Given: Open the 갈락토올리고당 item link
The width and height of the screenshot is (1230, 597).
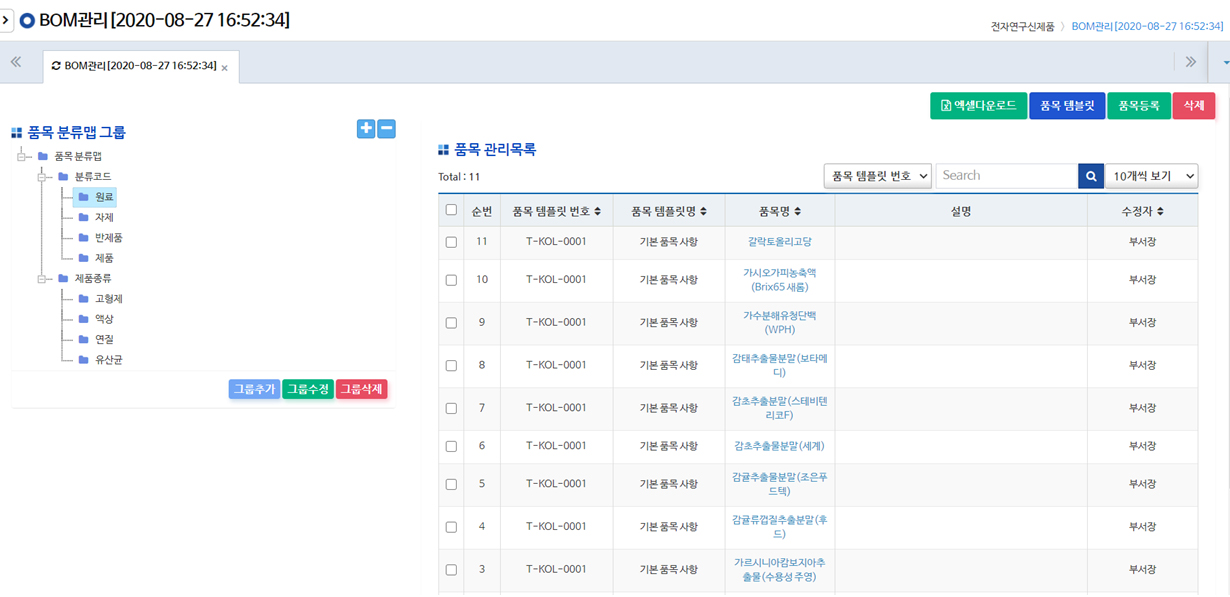Looking at the screenshot, I should [779, 242].
